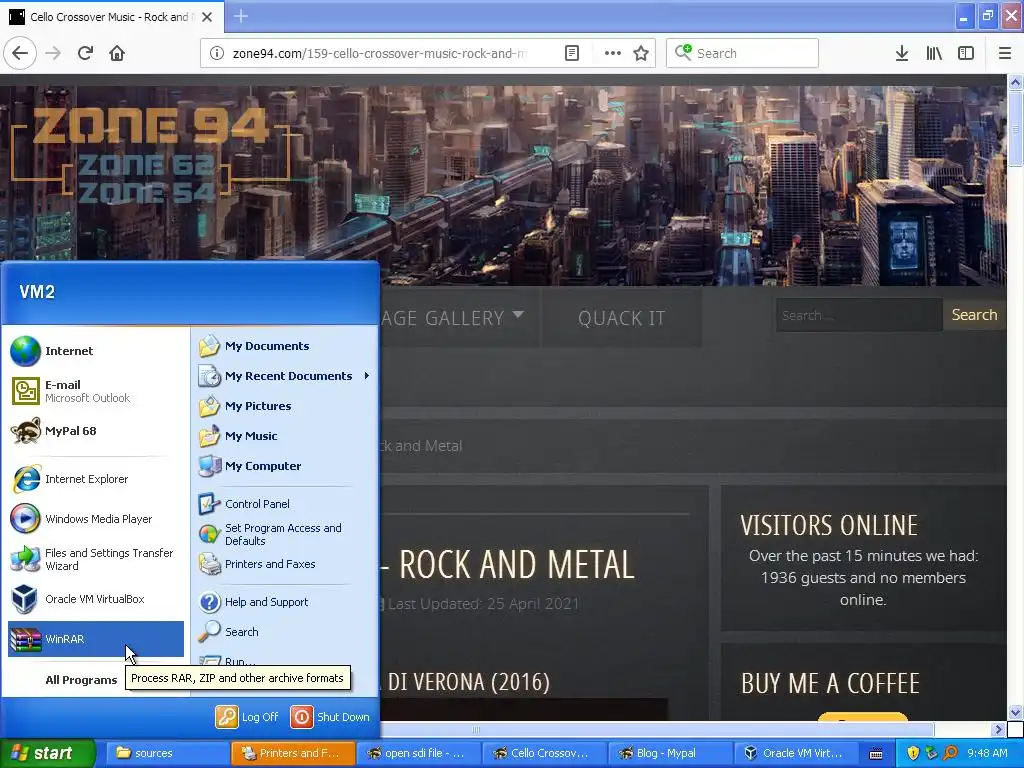Viewport: 1024px width, 768px height.
Task: Open the QUACK IT menu item
Action: pos(621,318)
